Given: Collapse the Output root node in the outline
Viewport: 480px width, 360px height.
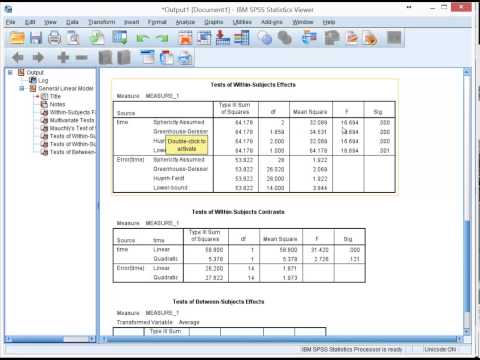Looking at the screenshot, I should click(10, 72).
